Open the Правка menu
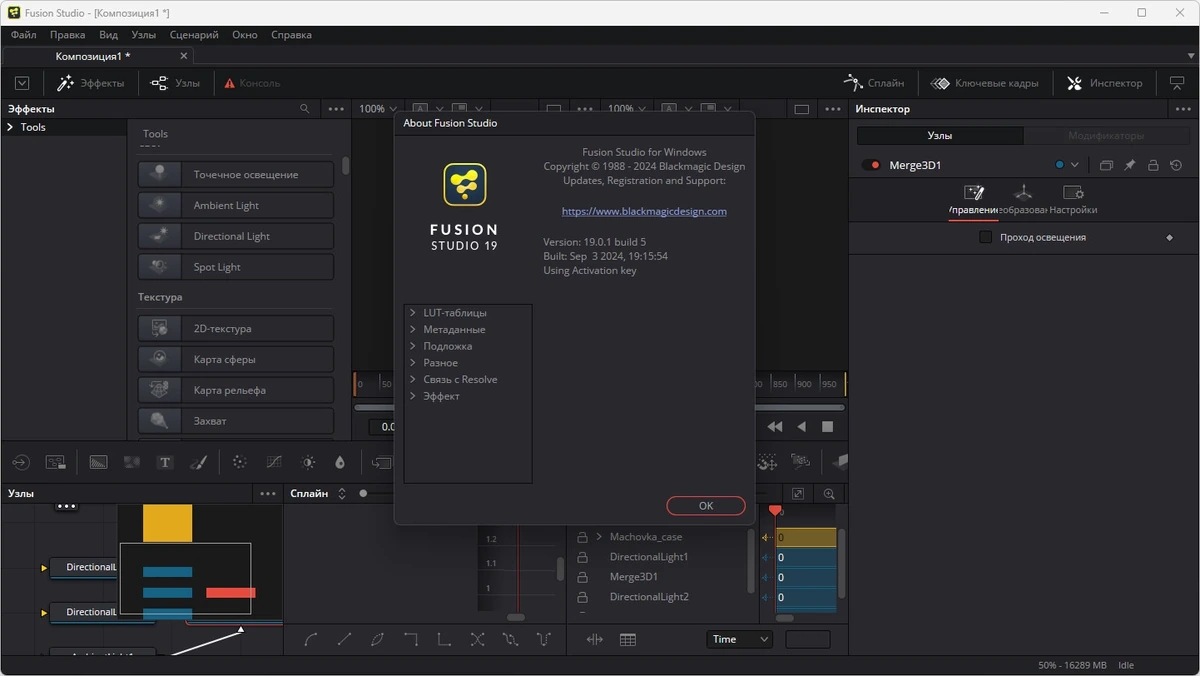The width and height of the screenshot is (1200, 676). (68, 34)
